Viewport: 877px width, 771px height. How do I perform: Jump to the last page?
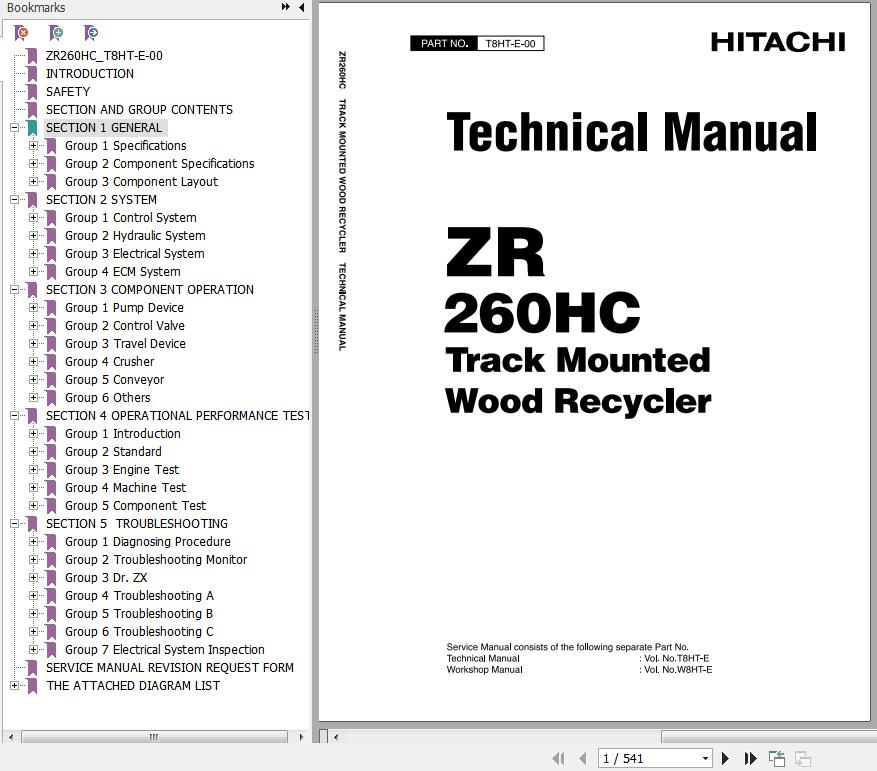tap(751, 759)
